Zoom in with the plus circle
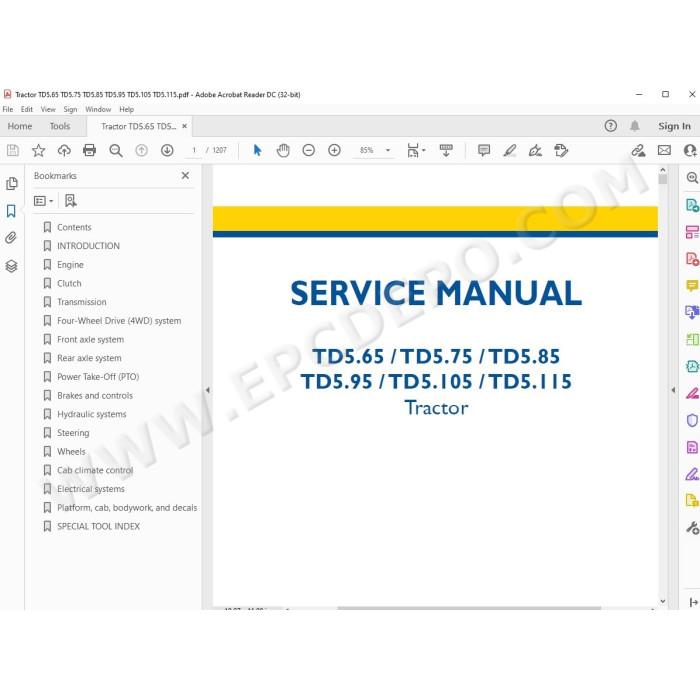The image size is (700, 700). click(334, 150)
